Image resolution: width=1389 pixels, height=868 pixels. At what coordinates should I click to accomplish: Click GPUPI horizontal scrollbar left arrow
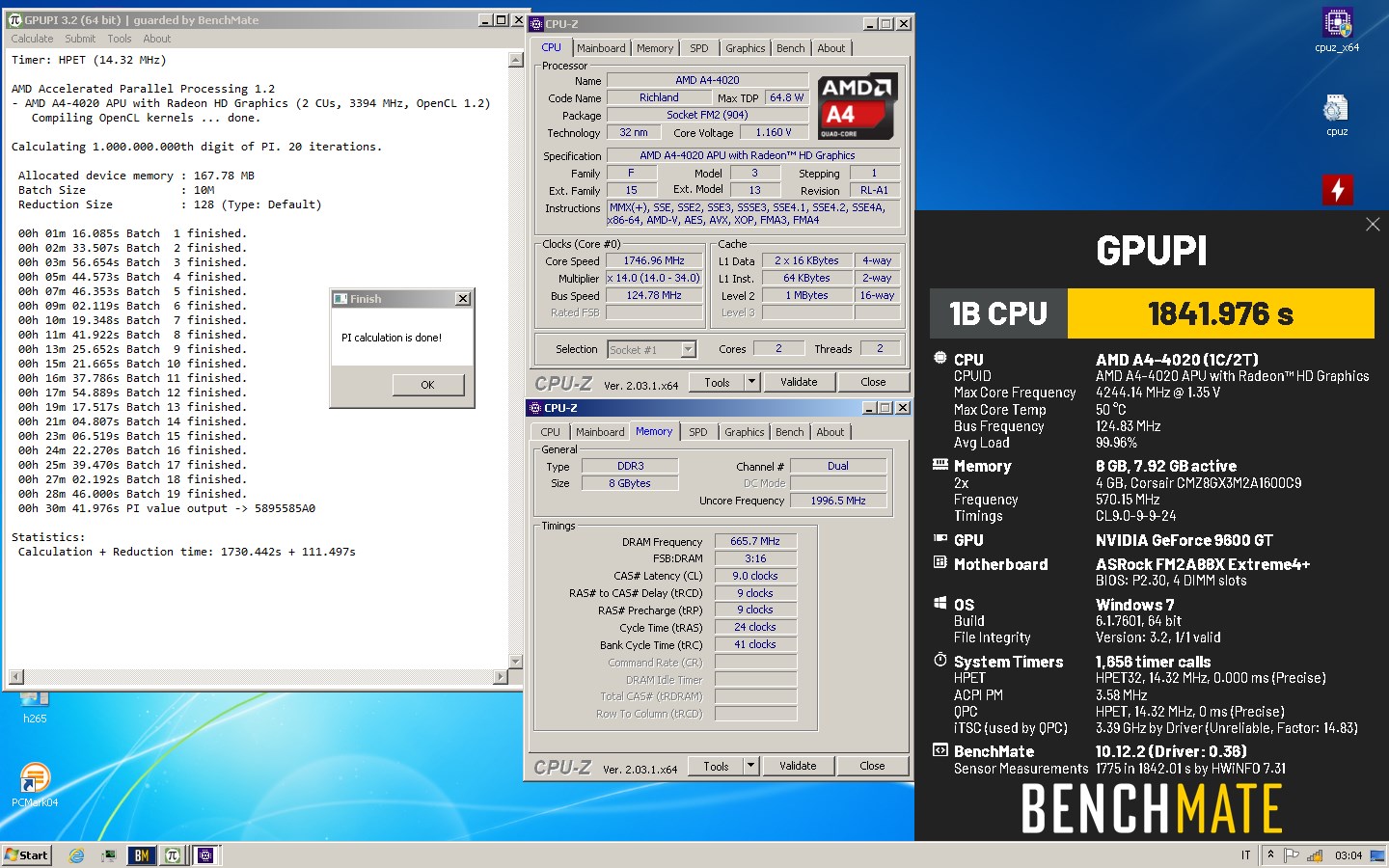15,677
